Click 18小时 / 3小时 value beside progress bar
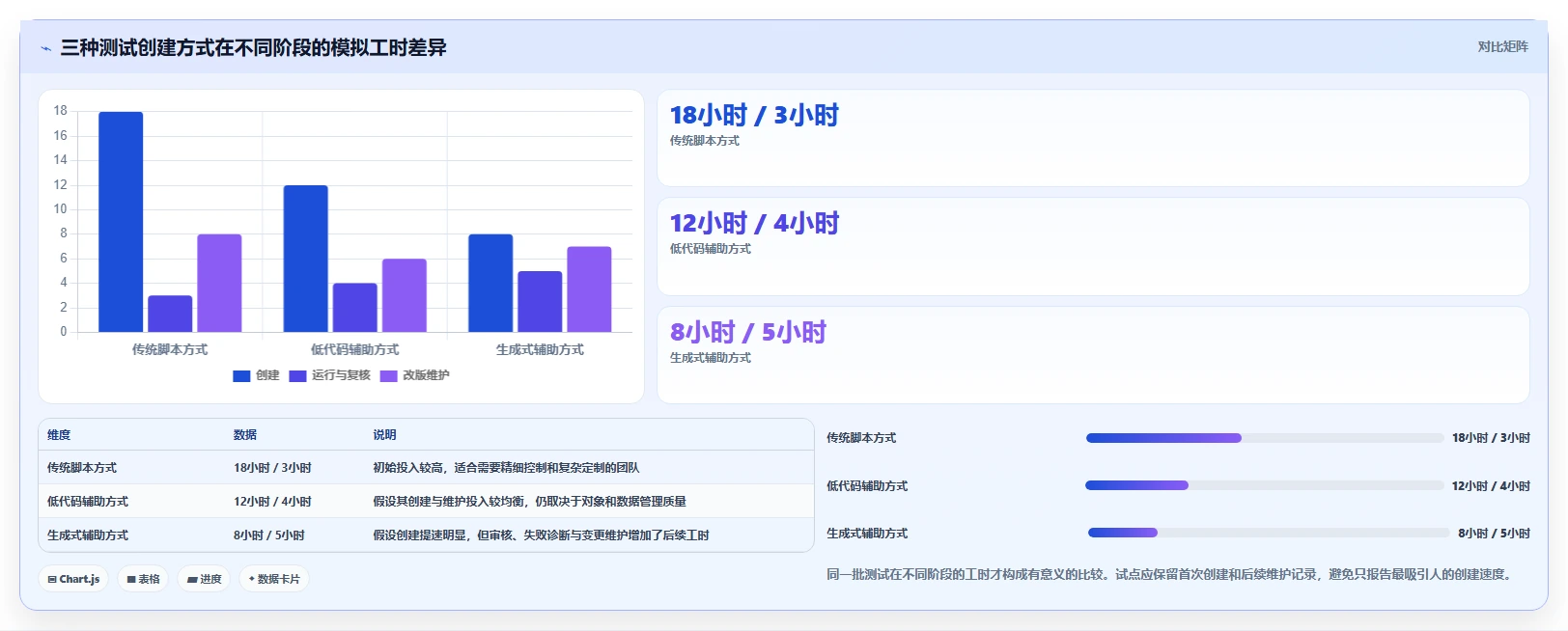This screenshot has width=1568, height=631. (1491, 438)
